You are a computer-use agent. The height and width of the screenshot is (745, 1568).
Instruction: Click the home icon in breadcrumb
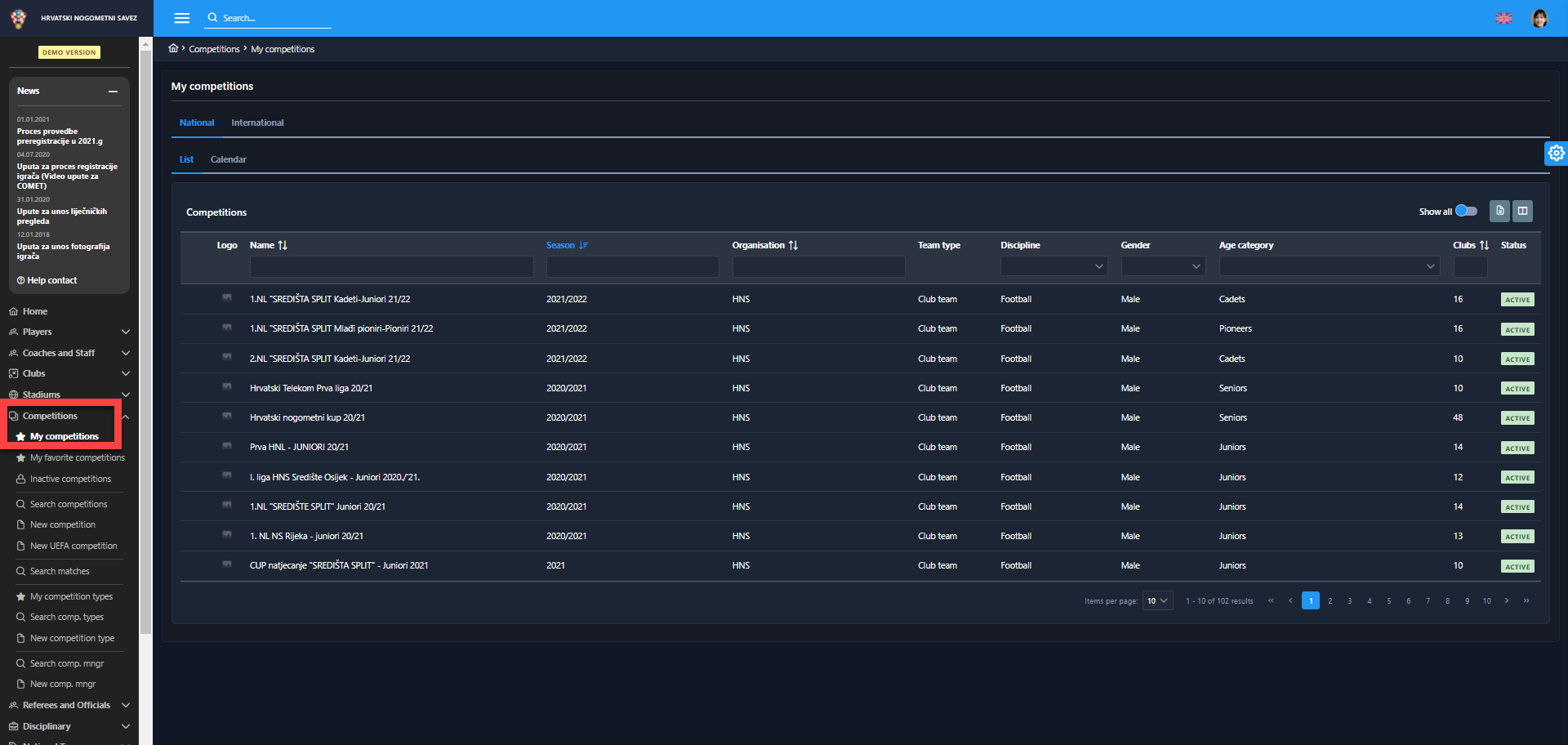coord(173,49)
